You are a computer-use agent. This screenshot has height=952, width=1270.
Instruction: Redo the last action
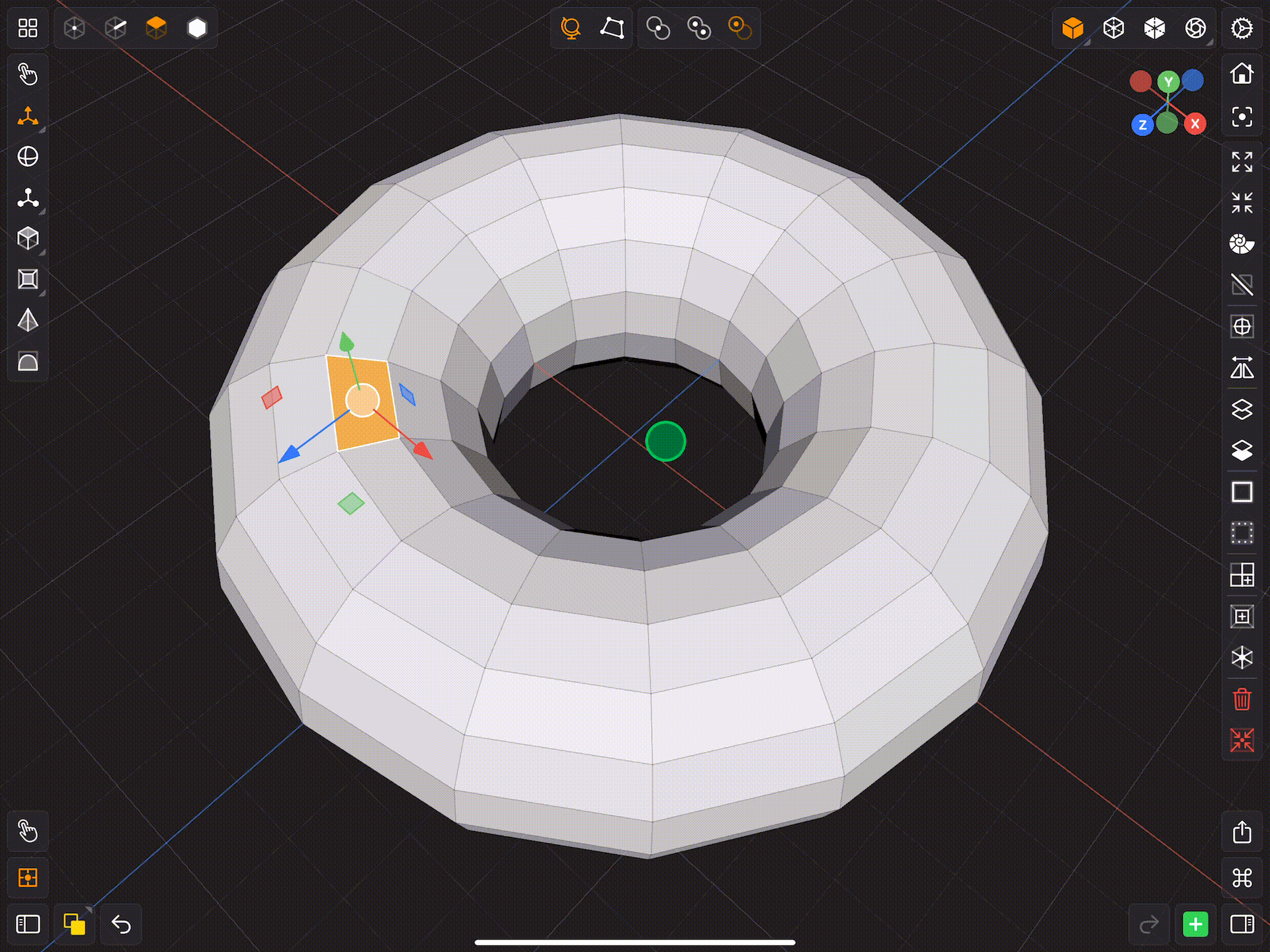(1150, 924)
